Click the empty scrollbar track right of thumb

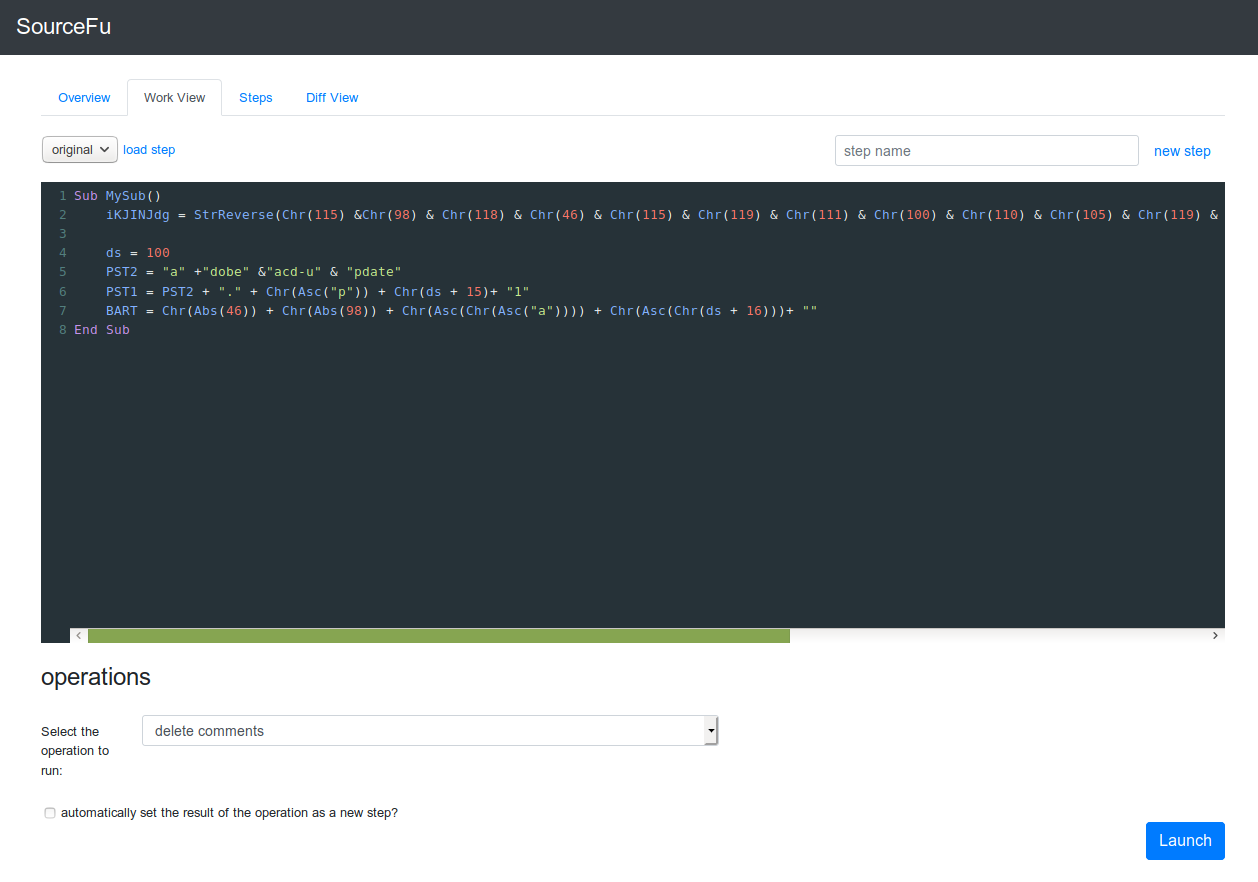(999, 636)
